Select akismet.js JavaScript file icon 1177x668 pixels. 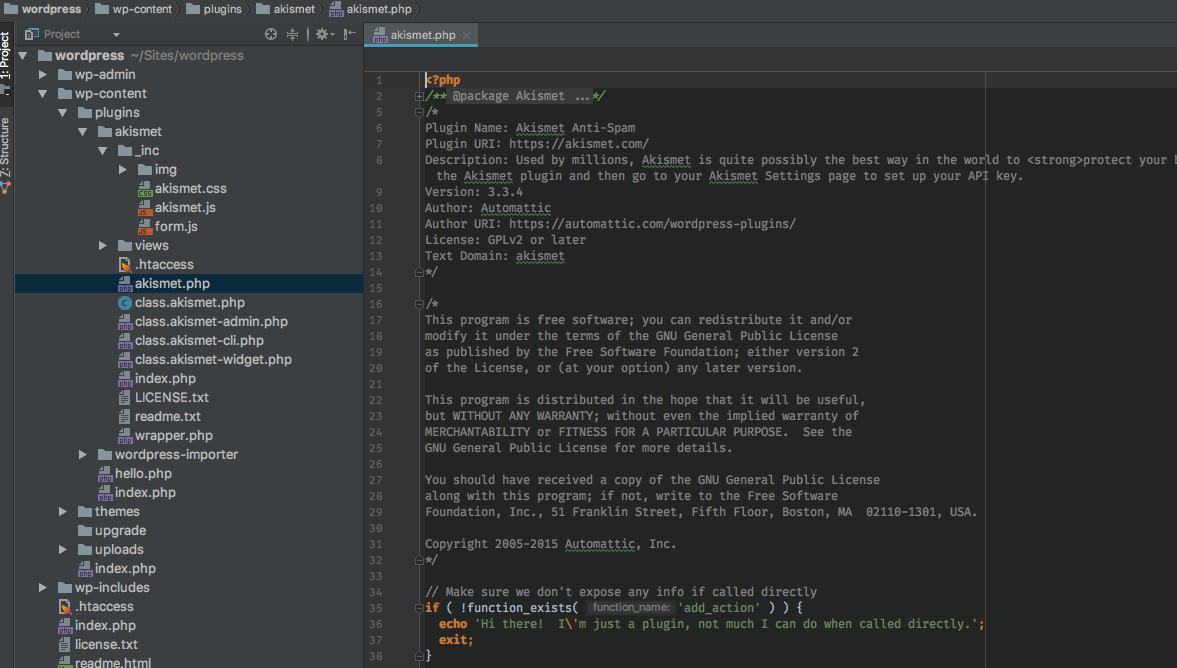click(145, 208)
